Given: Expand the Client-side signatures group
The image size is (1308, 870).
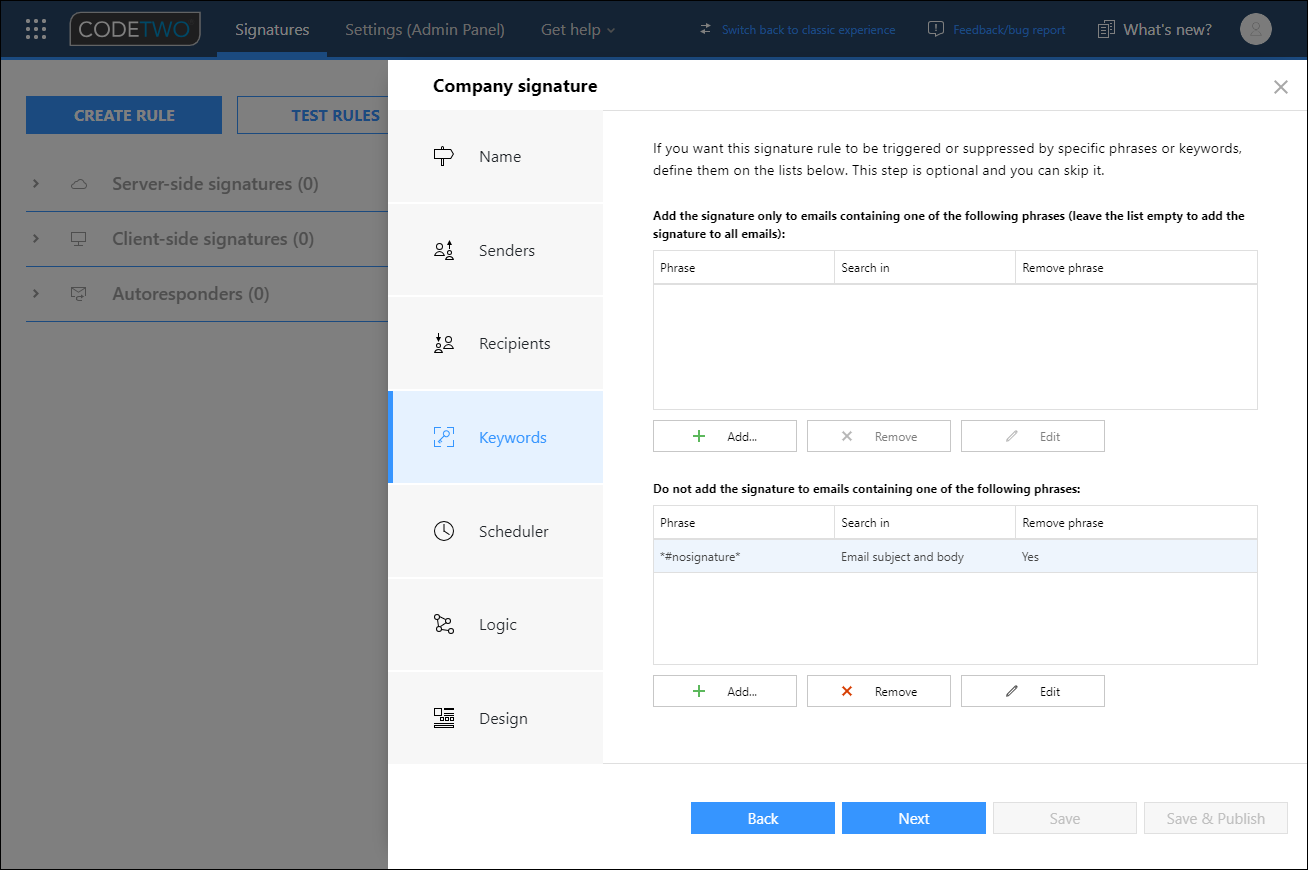Looking at the screenshot, I should (x=36, y=239).
